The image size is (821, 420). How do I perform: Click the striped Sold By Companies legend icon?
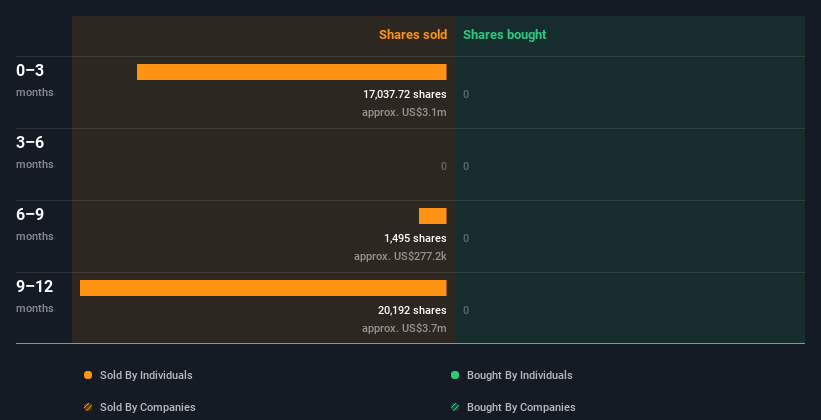pyautogui.click(x=88, y=407)
